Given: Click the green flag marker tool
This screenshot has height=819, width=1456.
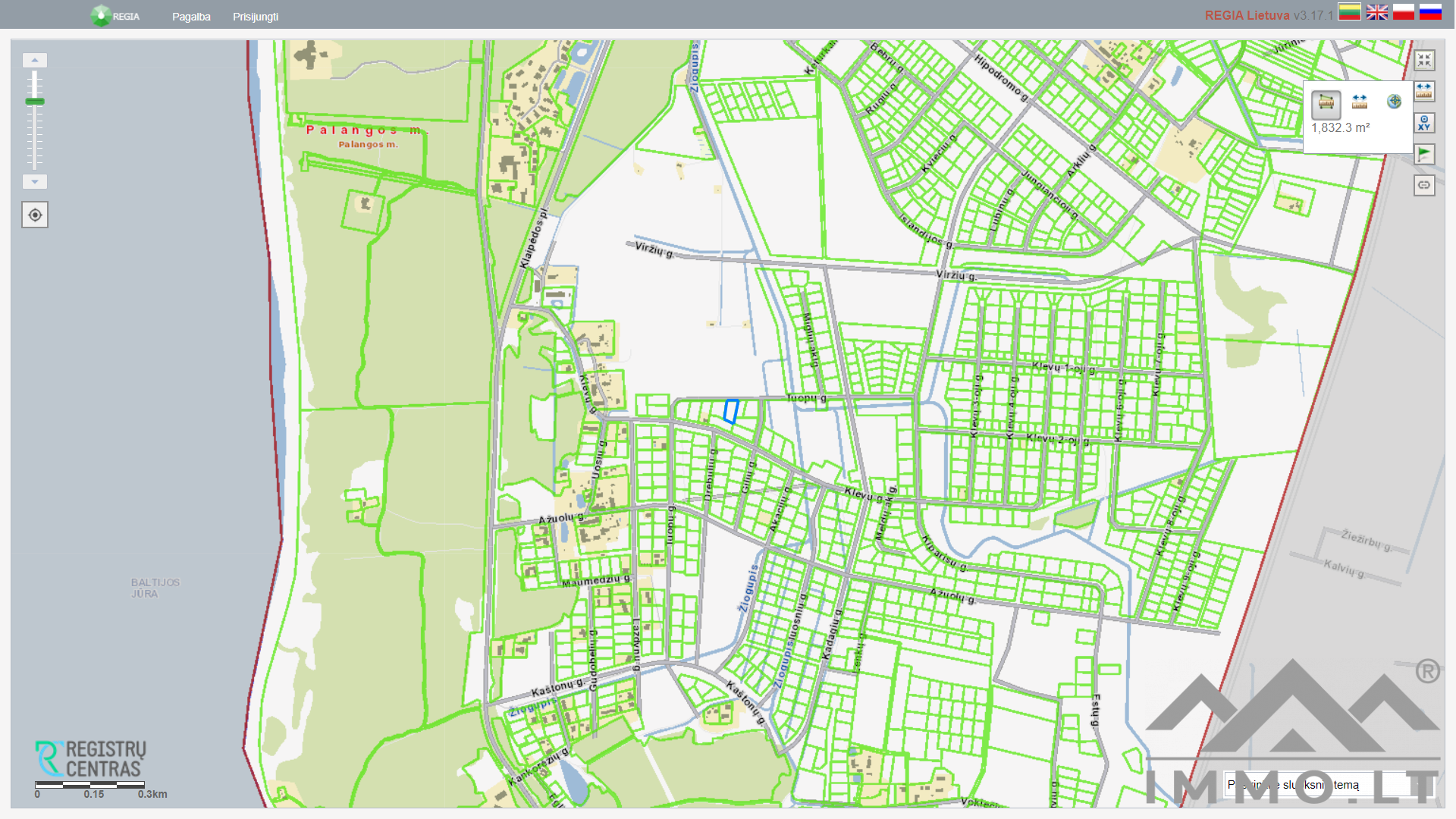Looking at the screenshot, I should tap(1424, 154).
